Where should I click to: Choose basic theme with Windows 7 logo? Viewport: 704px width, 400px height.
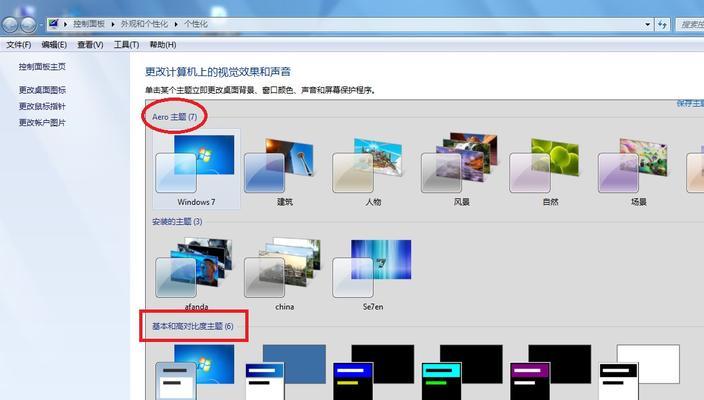(195, 372)
